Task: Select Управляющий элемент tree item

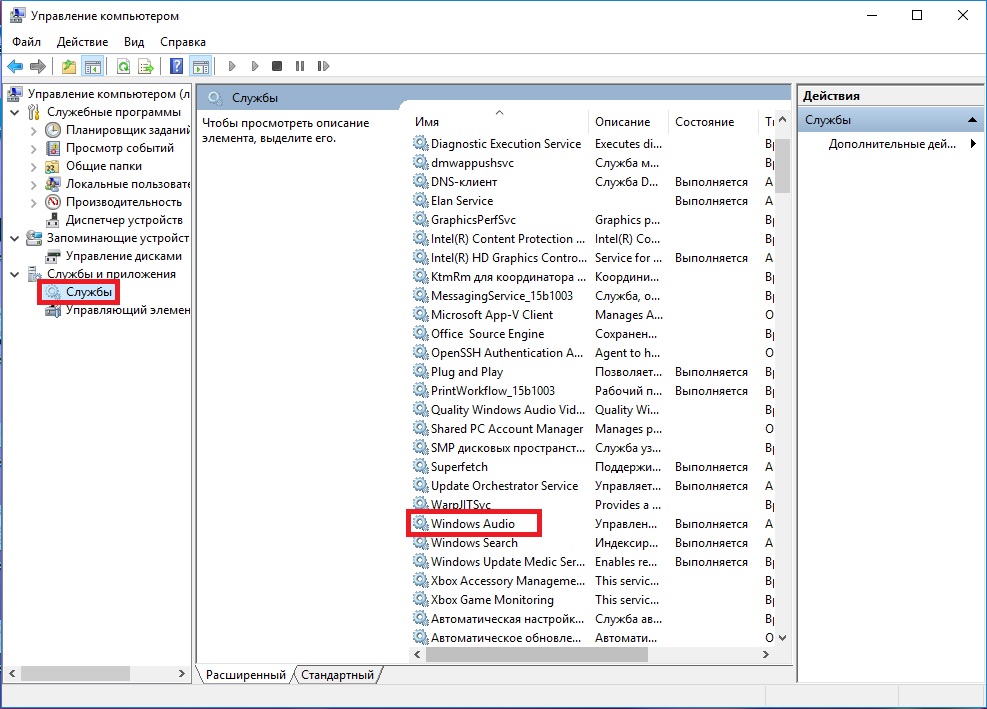Action: (128, 310)
